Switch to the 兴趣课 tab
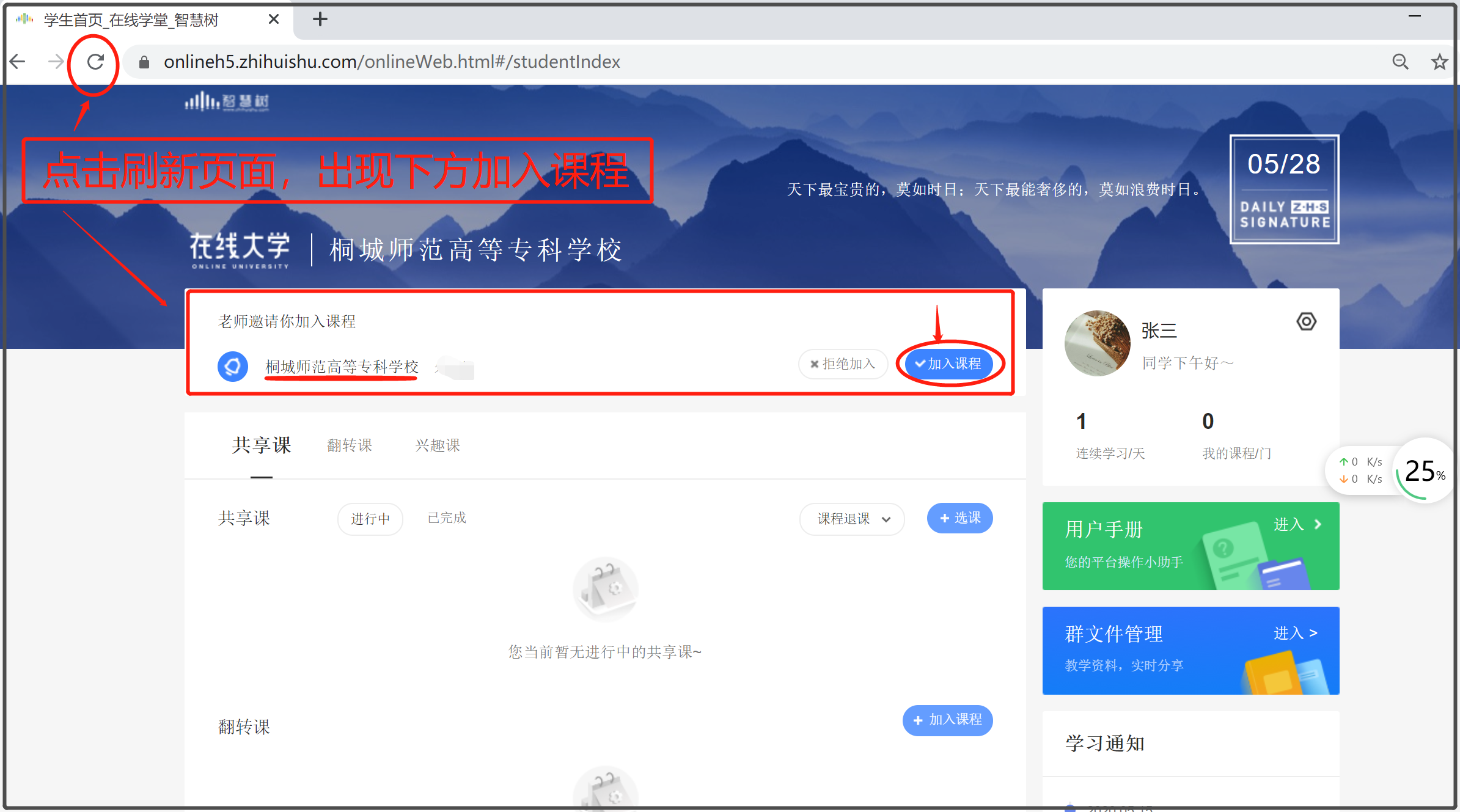Screen dimensions: 1460x812 coord(438,445)
